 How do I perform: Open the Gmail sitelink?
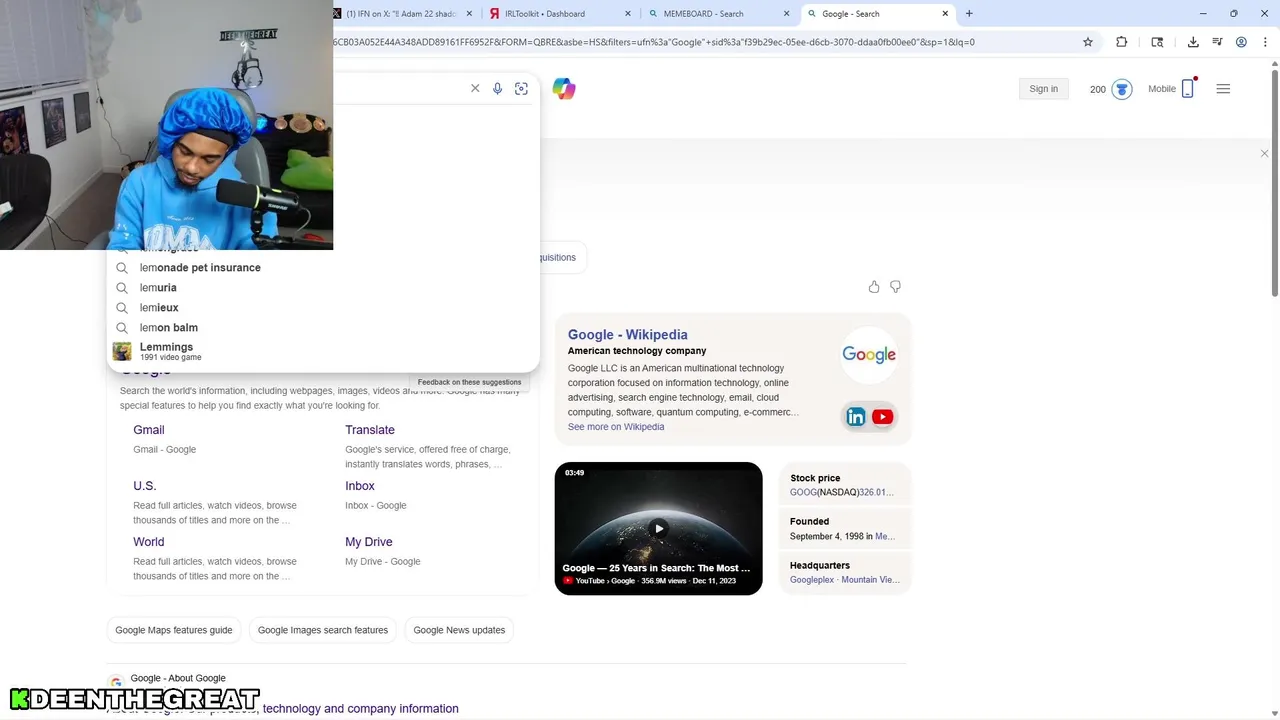(149, 430)
